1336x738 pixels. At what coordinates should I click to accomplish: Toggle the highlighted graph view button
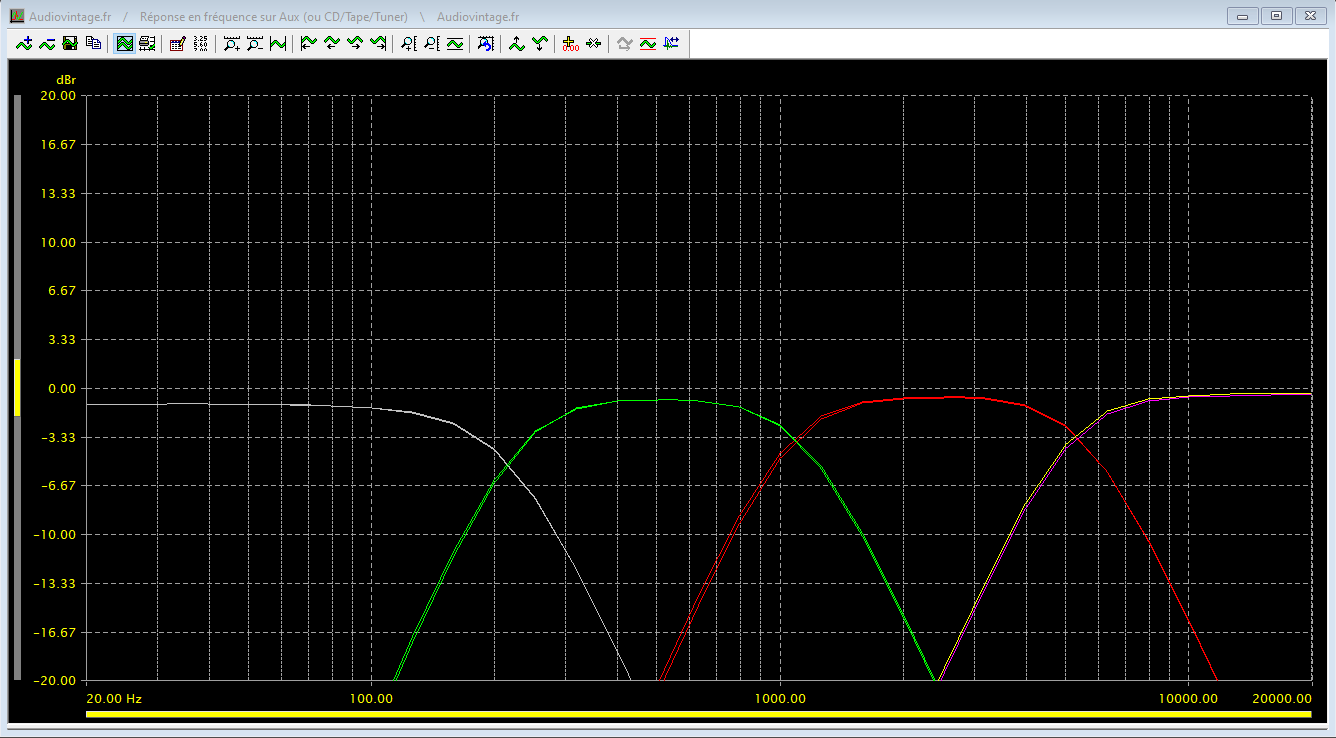point(124,43)
